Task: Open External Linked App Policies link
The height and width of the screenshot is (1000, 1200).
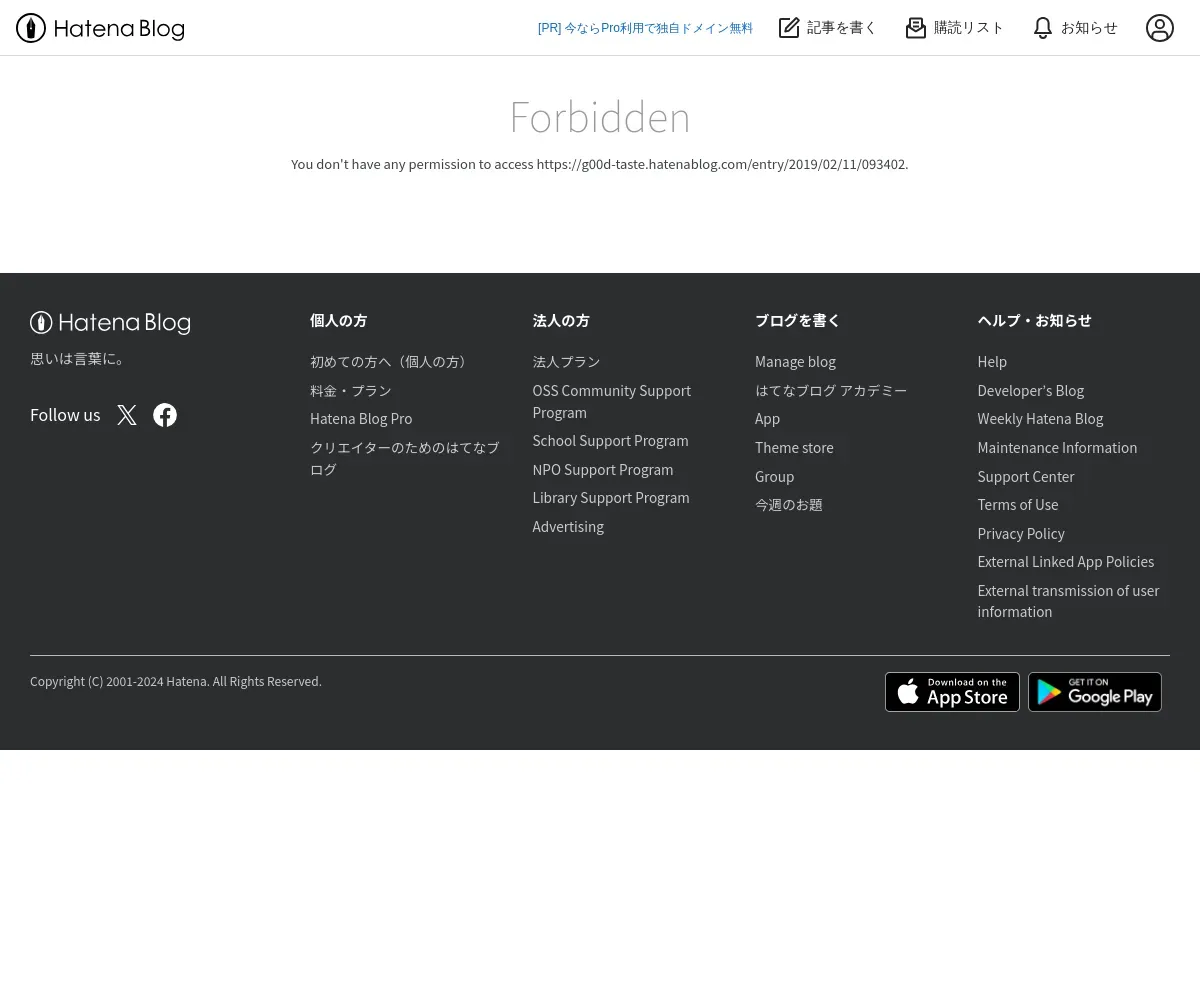Action: click(1066, 562)
